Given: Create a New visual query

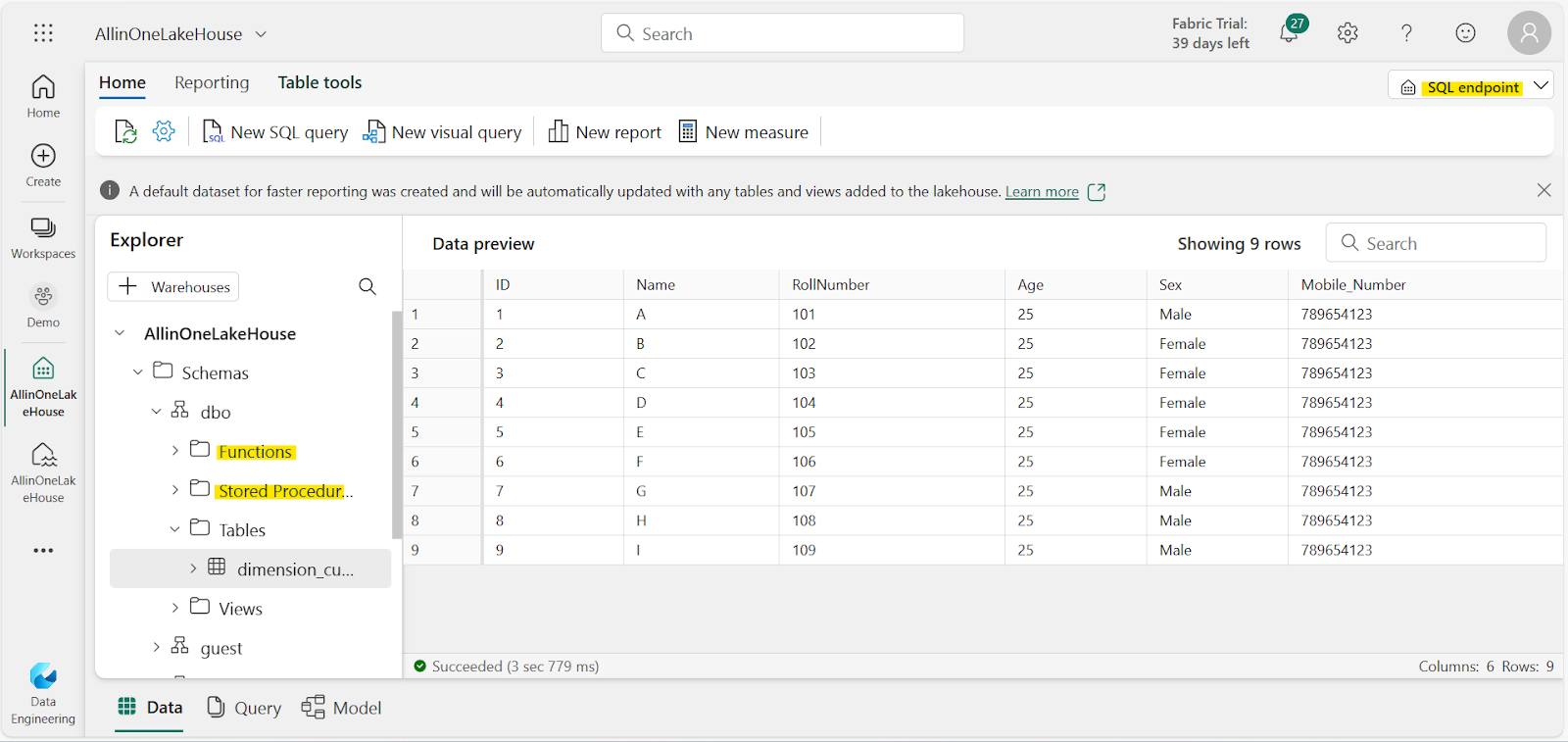Looking at the screenshot, I should coord(442,131).
